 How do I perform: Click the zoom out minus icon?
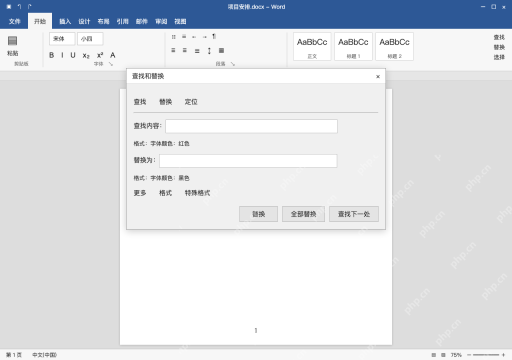pos(469,355)
